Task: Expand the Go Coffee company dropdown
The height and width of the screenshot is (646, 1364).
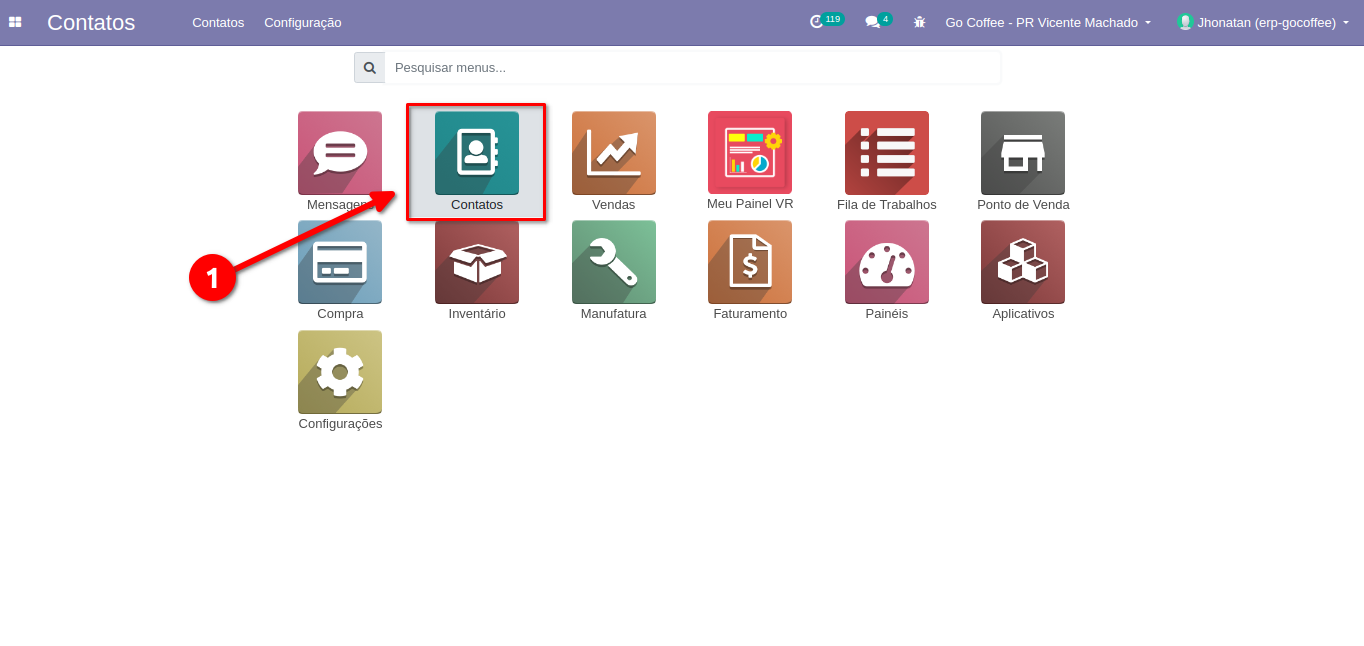Action: tap(1048, 22)
